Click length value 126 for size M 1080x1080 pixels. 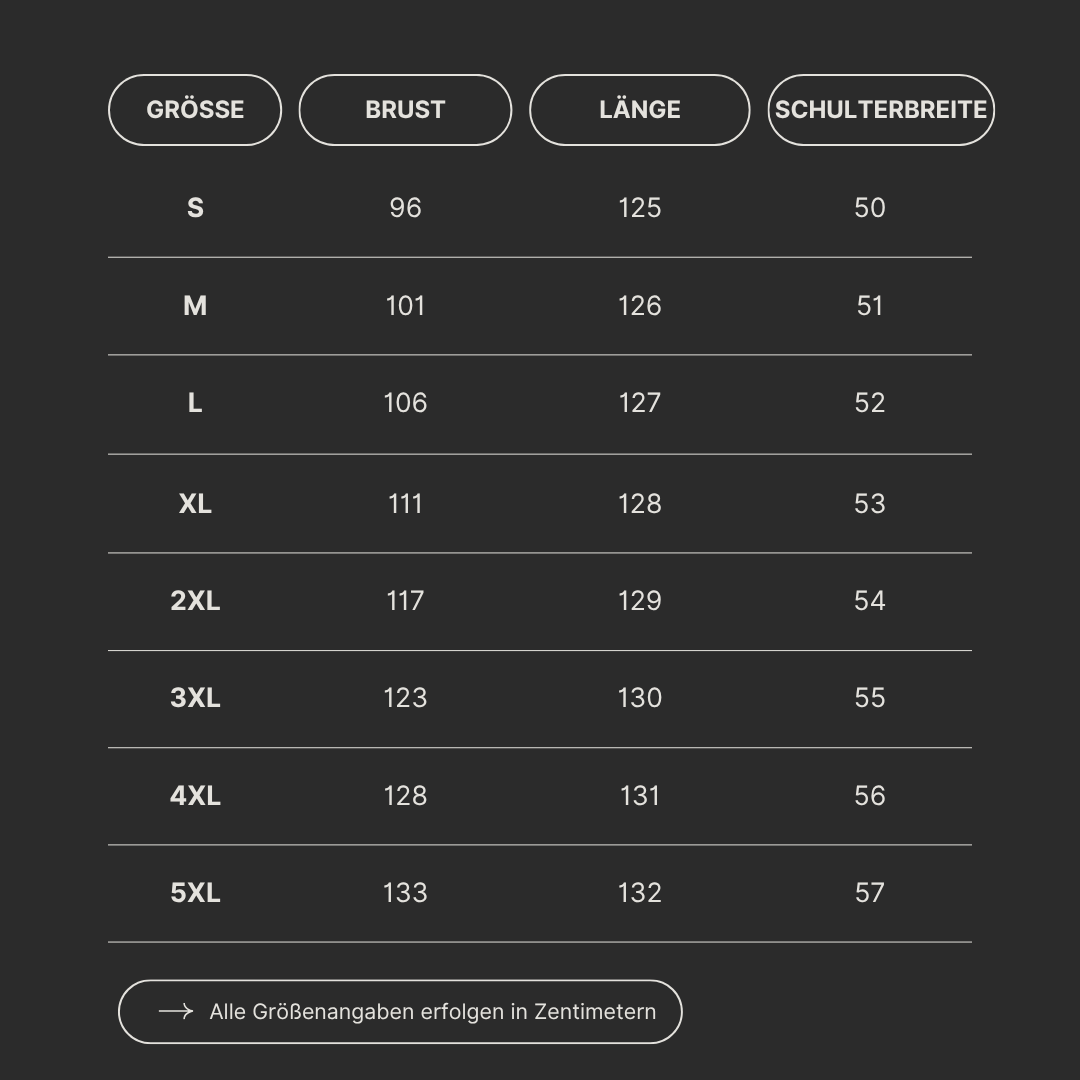point(639,306)
